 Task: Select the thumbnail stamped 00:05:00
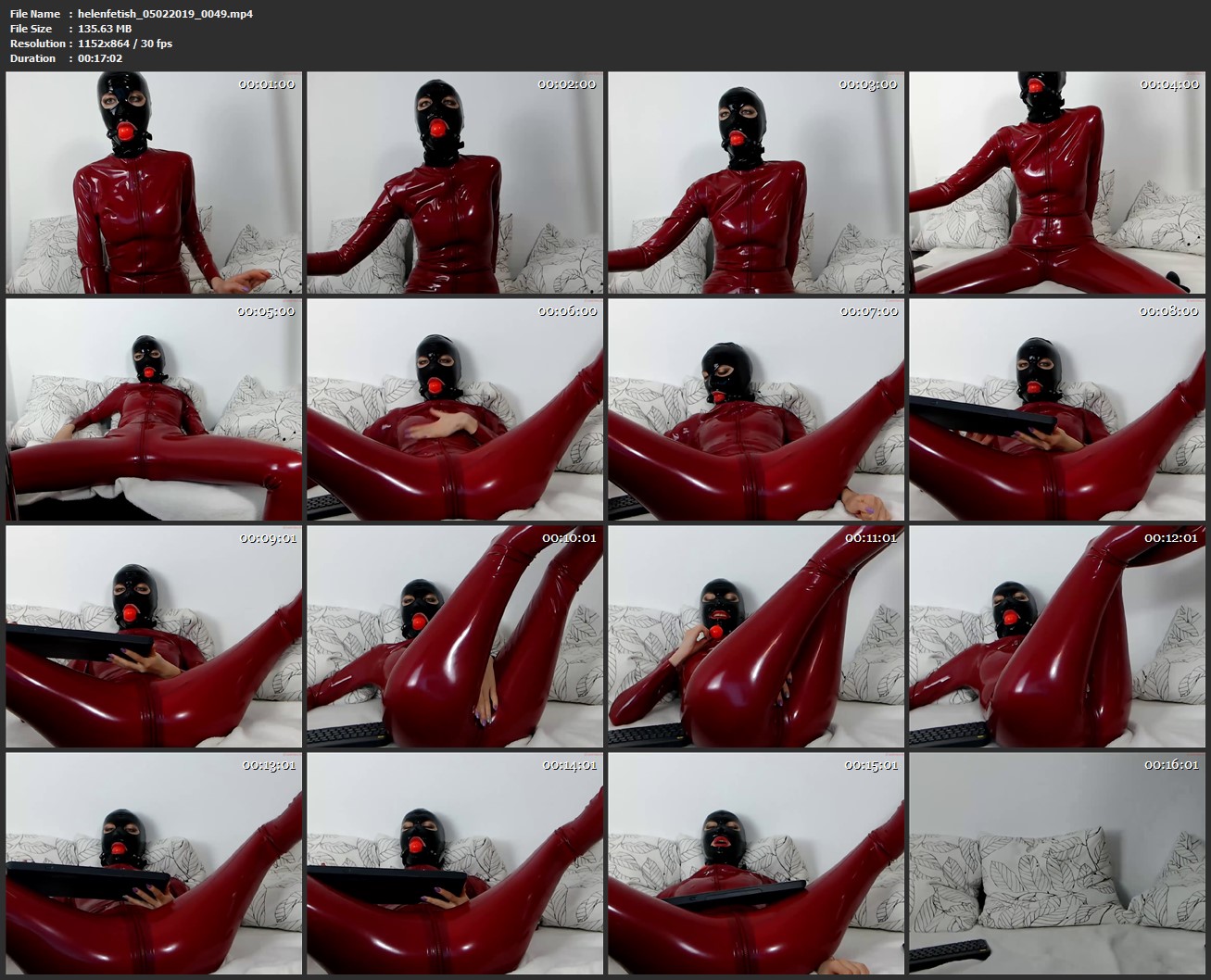pos(154,409)
